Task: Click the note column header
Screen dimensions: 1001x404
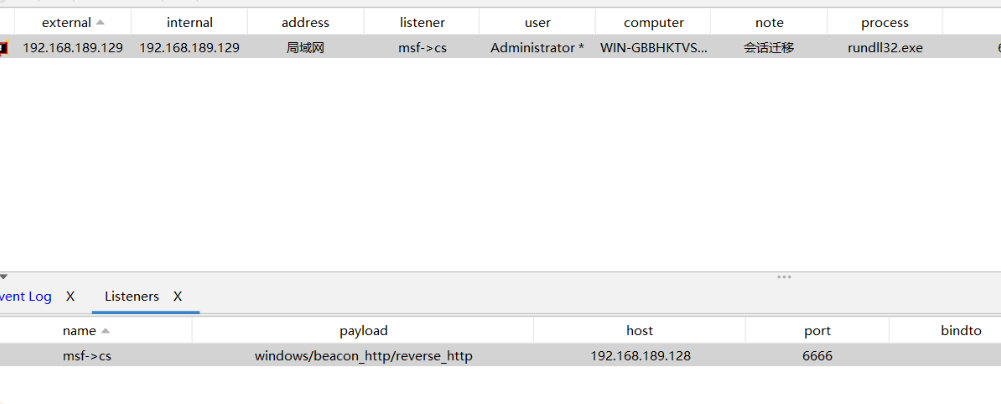Action: (769, 22)
